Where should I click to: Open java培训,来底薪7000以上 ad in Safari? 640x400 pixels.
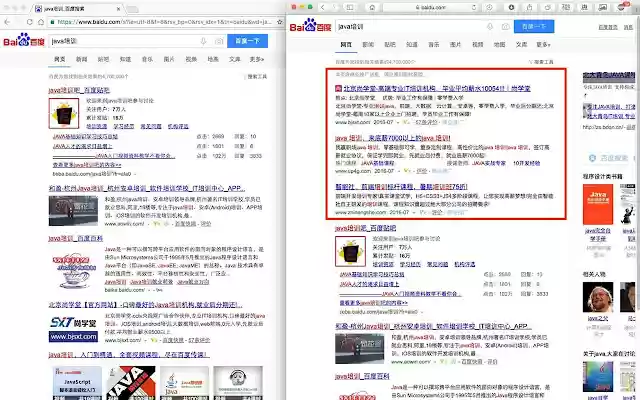(393, 138)
